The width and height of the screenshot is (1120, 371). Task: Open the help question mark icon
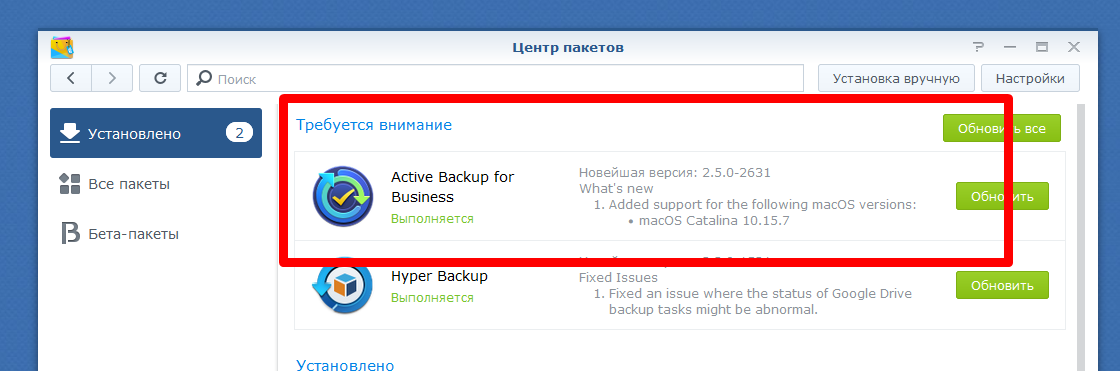(x=978, y=48)
